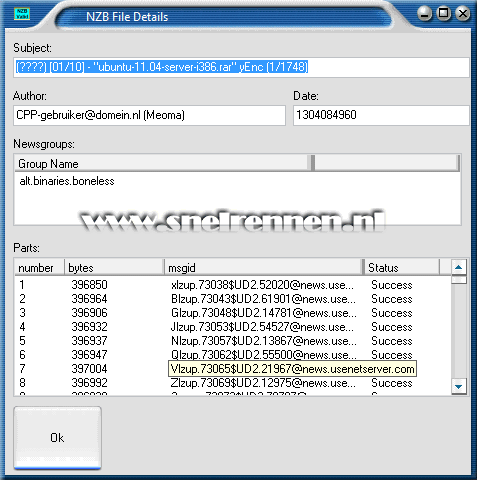Click the Ok button
The width and height of the screenshot is (477, 480).
click(57, 438)
